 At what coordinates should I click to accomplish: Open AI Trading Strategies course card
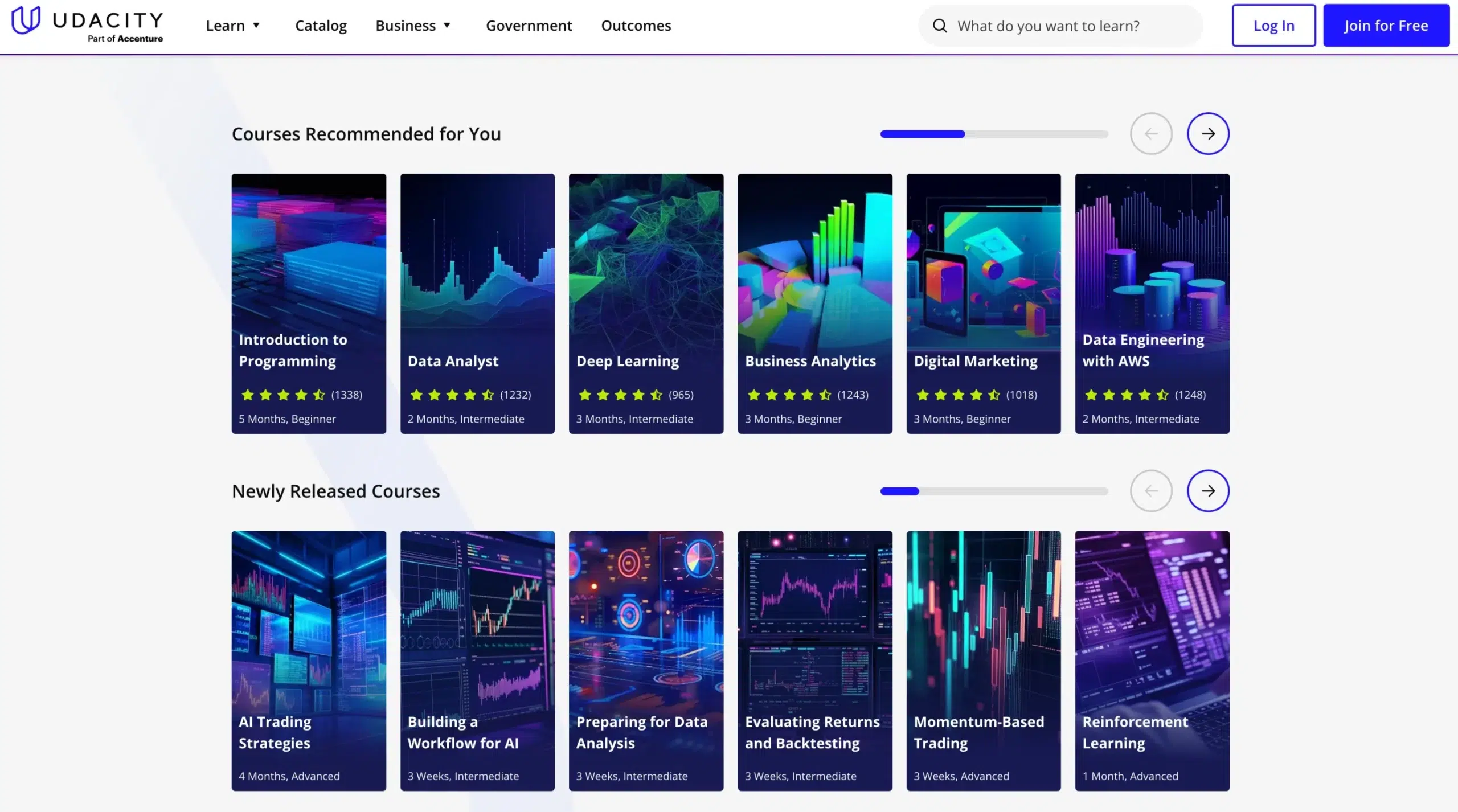point(309,661)
